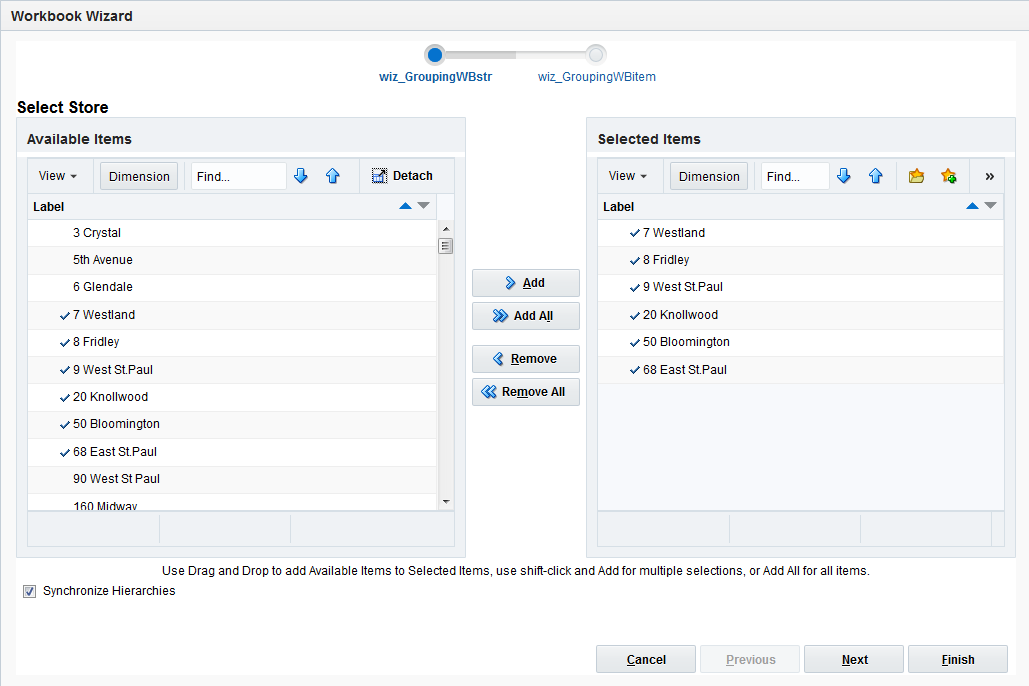Click the Available Items scrollbar thumb

[446, 246]
